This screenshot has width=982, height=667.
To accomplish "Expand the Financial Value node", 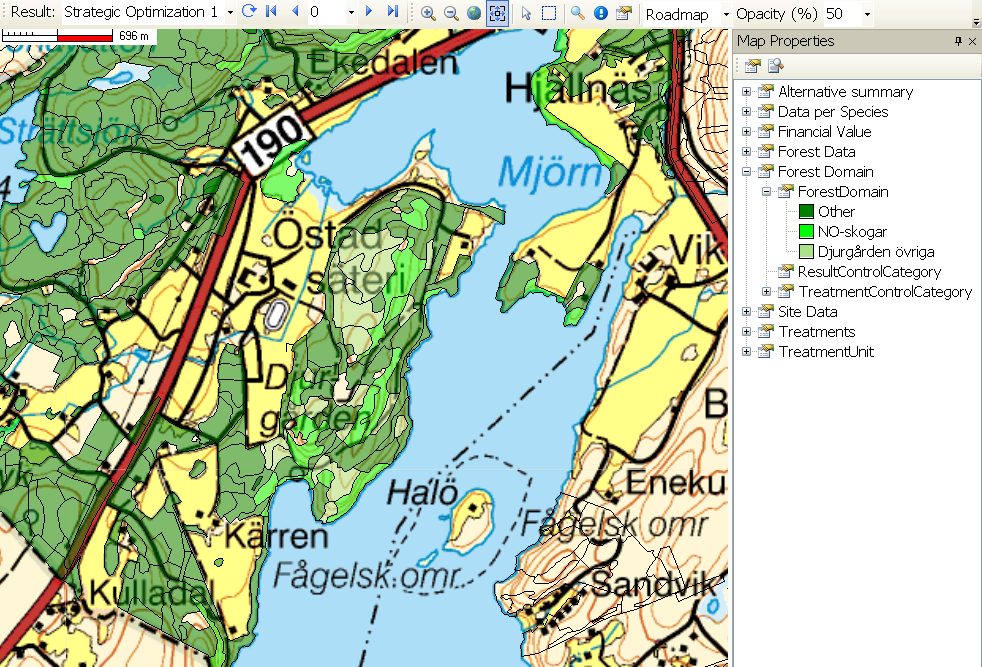I will tap(747, 132).
